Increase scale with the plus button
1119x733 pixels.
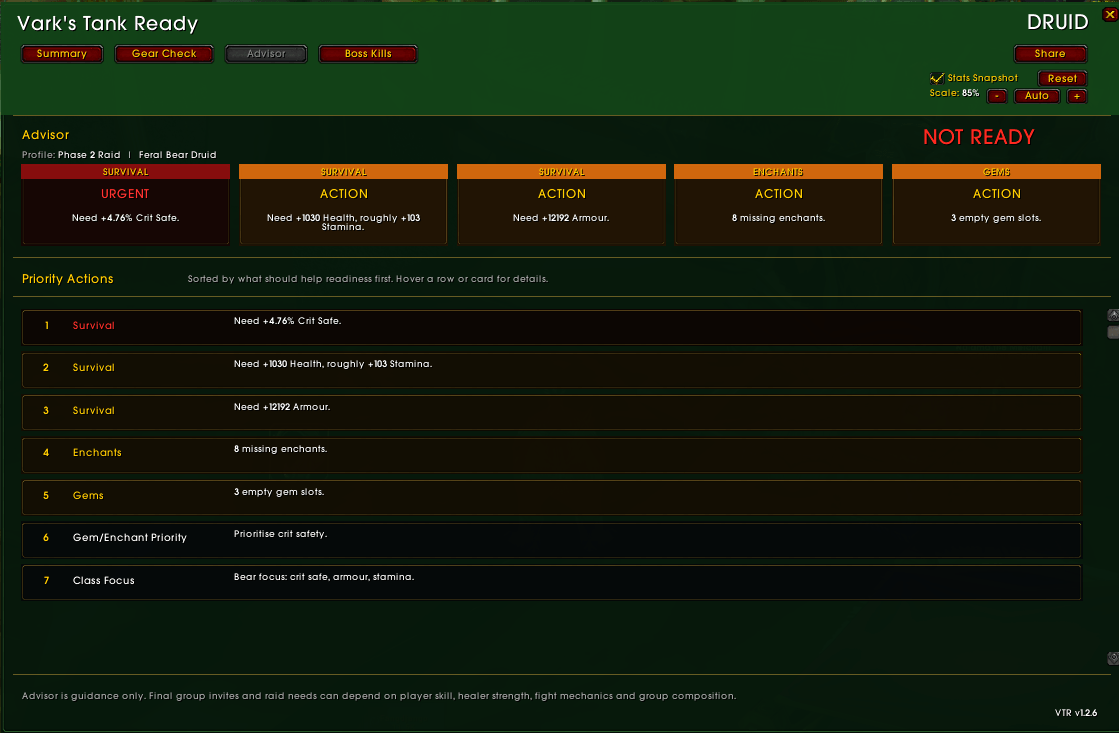pyautogui.click(x=1077, y=96)
